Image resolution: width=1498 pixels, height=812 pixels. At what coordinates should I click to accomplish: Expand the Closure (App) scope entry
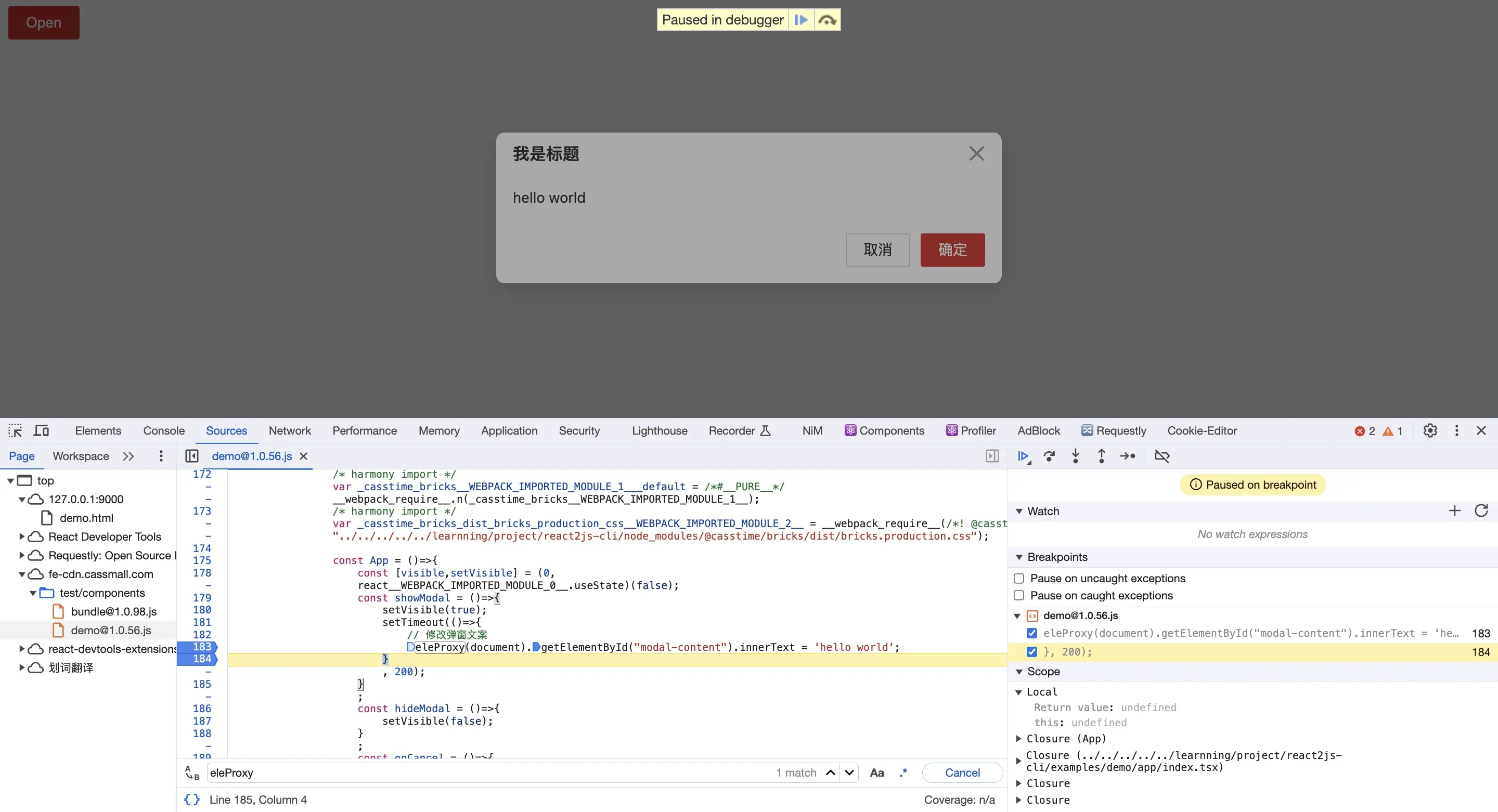coord(1019,739)
